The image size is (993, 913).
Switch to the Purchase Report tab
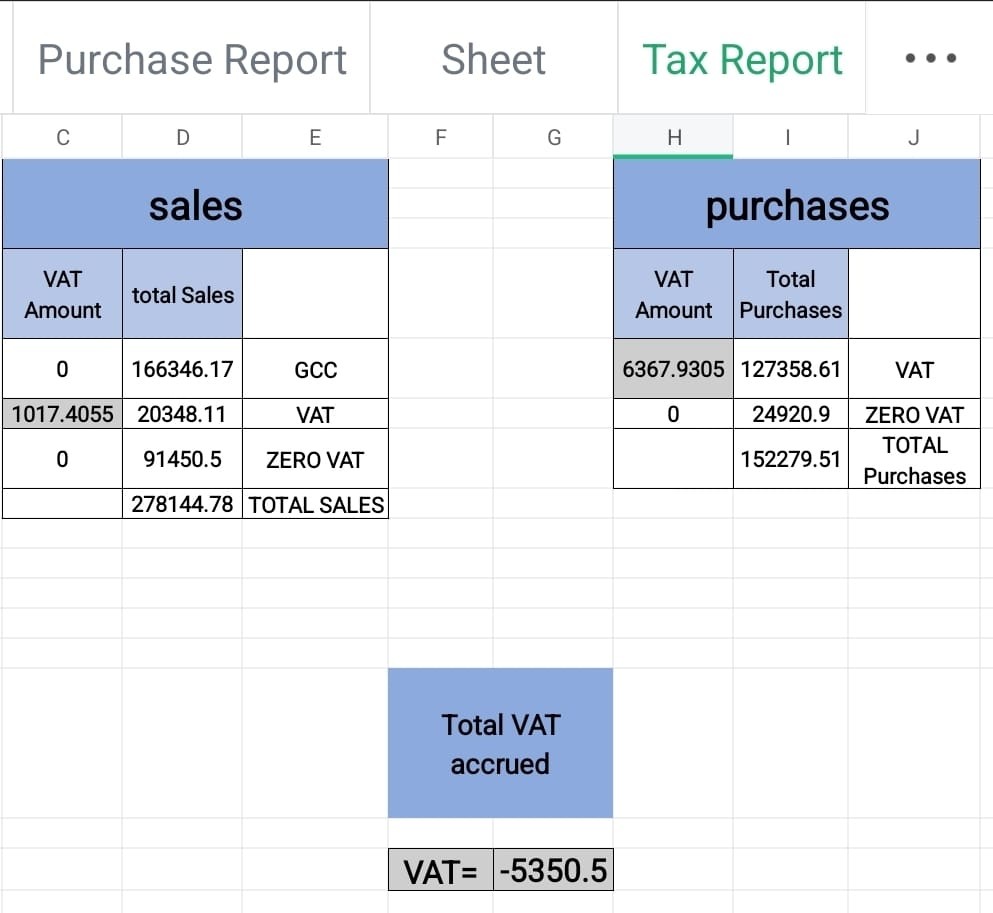pyautogui.click(x=192, y=59)
